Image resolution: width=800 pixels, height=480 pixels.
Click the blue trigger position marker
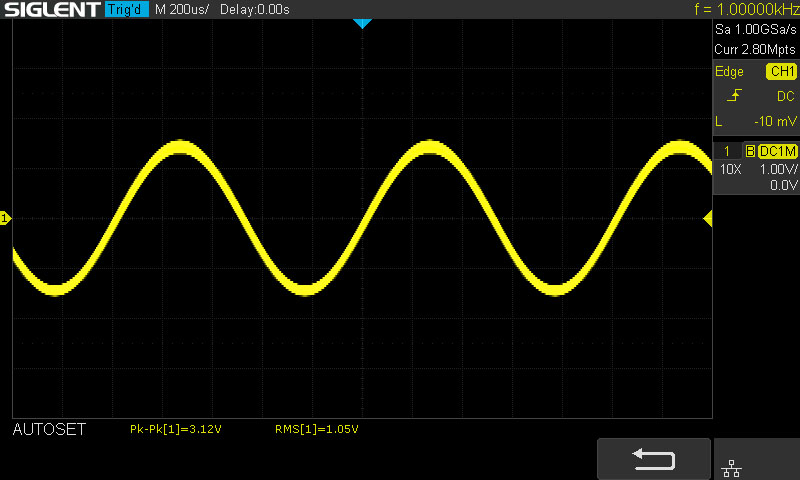tap(362, 23)
